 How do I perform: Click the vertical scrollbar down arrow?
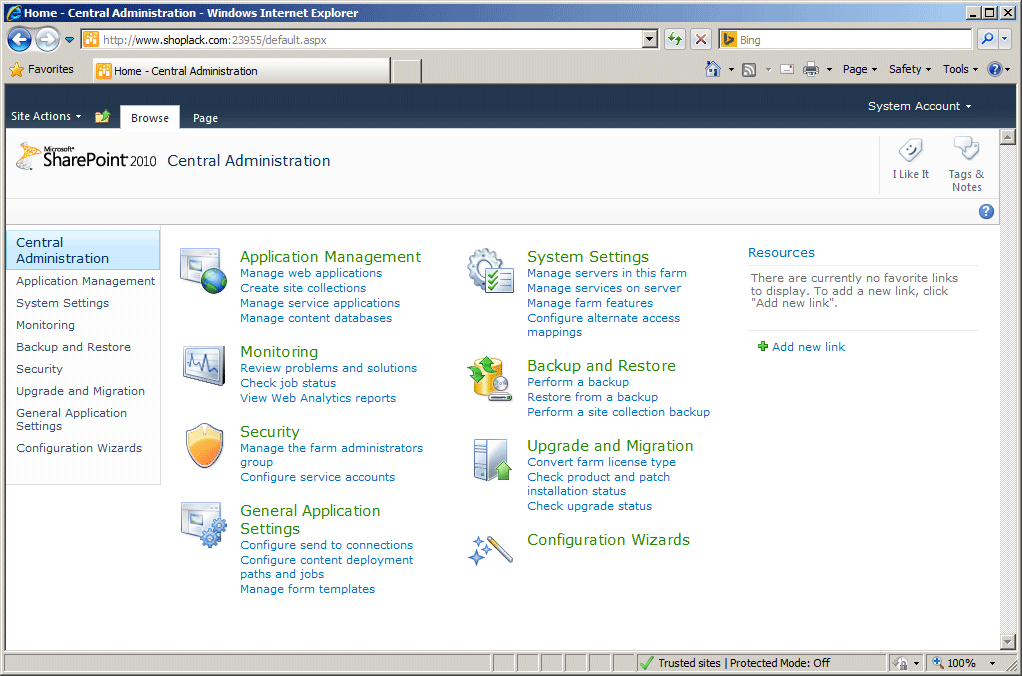(1008, 641)
